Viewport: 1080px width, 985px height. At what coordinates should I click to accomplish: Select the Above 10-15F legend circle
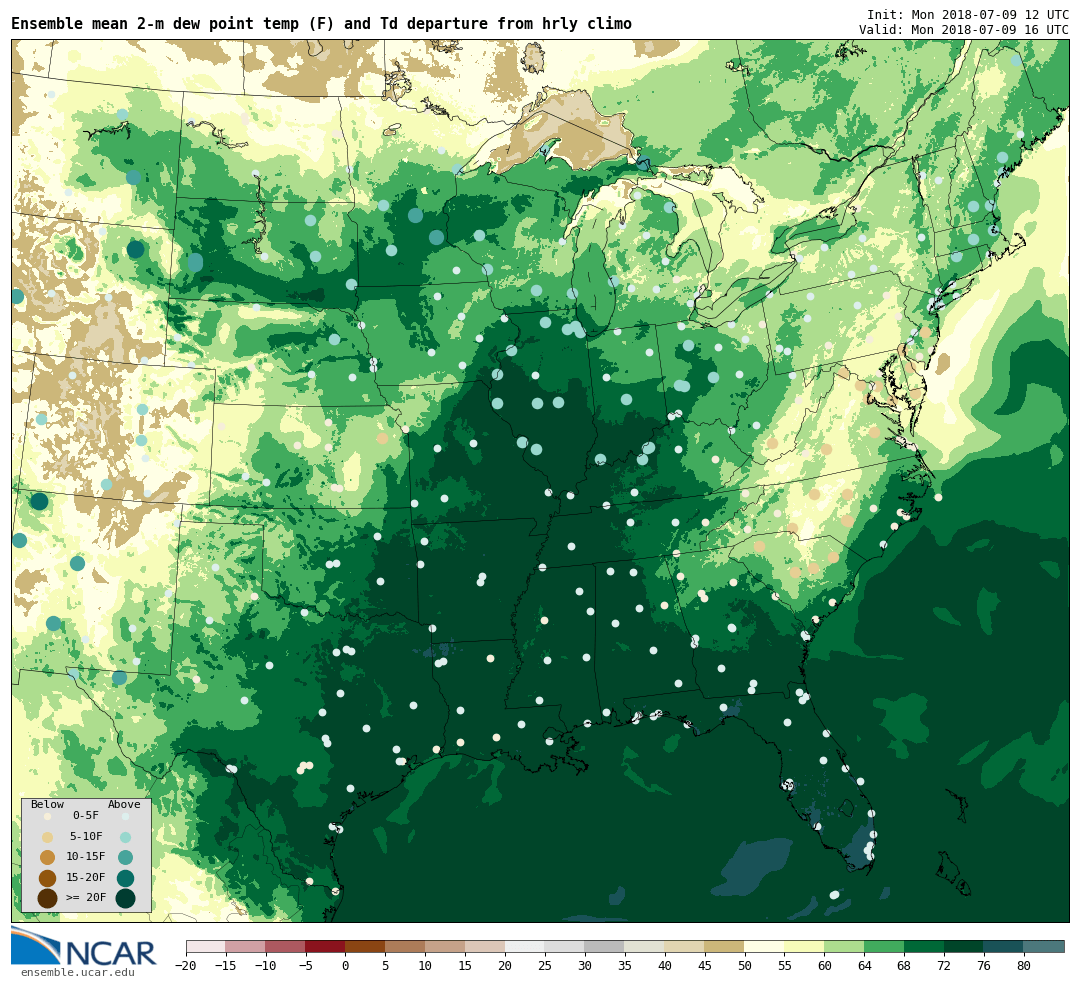click(125, 858)
